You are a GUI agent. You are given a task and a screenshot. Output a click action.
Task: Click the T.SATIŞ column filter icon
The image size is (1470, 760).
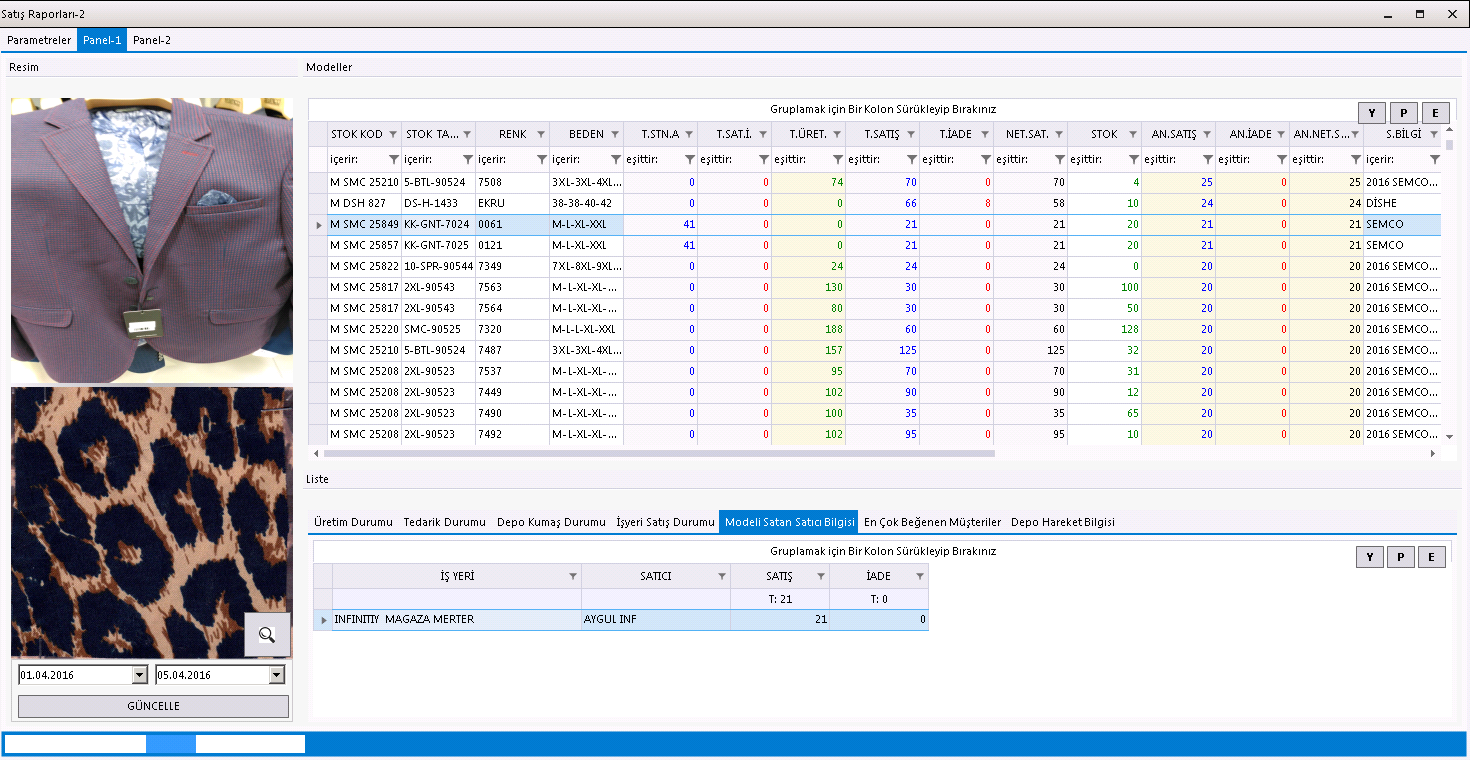pos(911,134)
